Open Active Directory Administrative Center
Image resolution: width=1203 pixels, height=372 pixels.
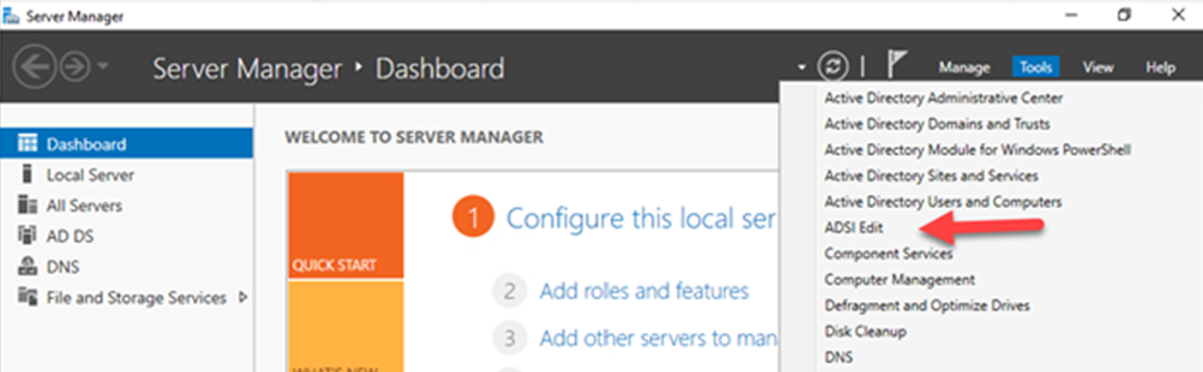[943, 98]
